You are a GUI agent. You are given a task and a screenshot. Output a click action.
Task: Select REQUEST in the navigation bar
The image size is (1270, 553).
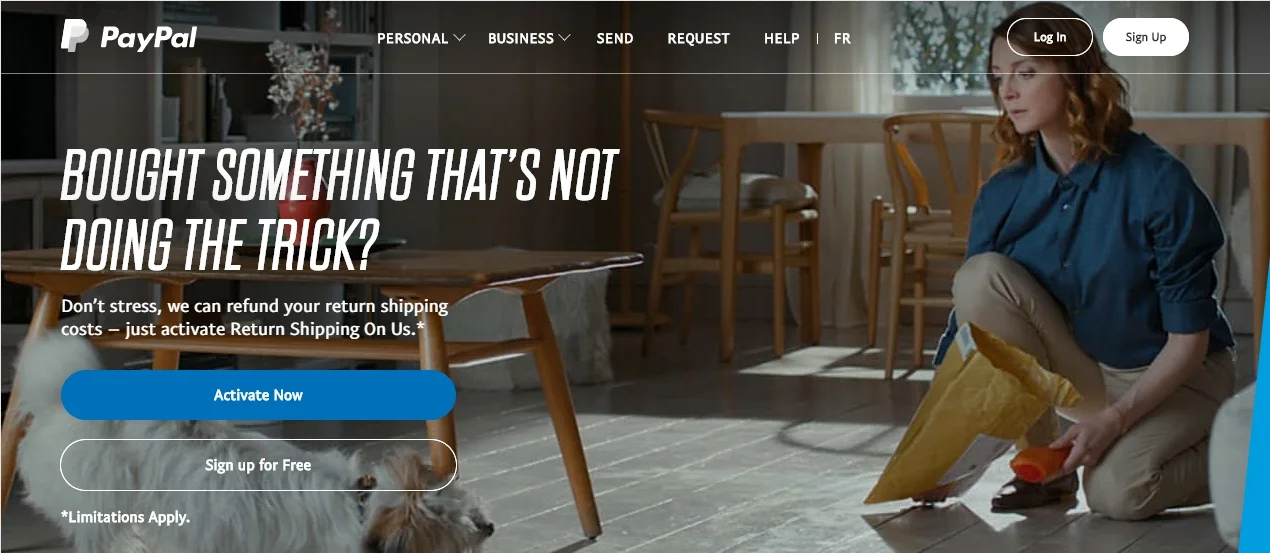pyautogui.click(x=699, y=38)
